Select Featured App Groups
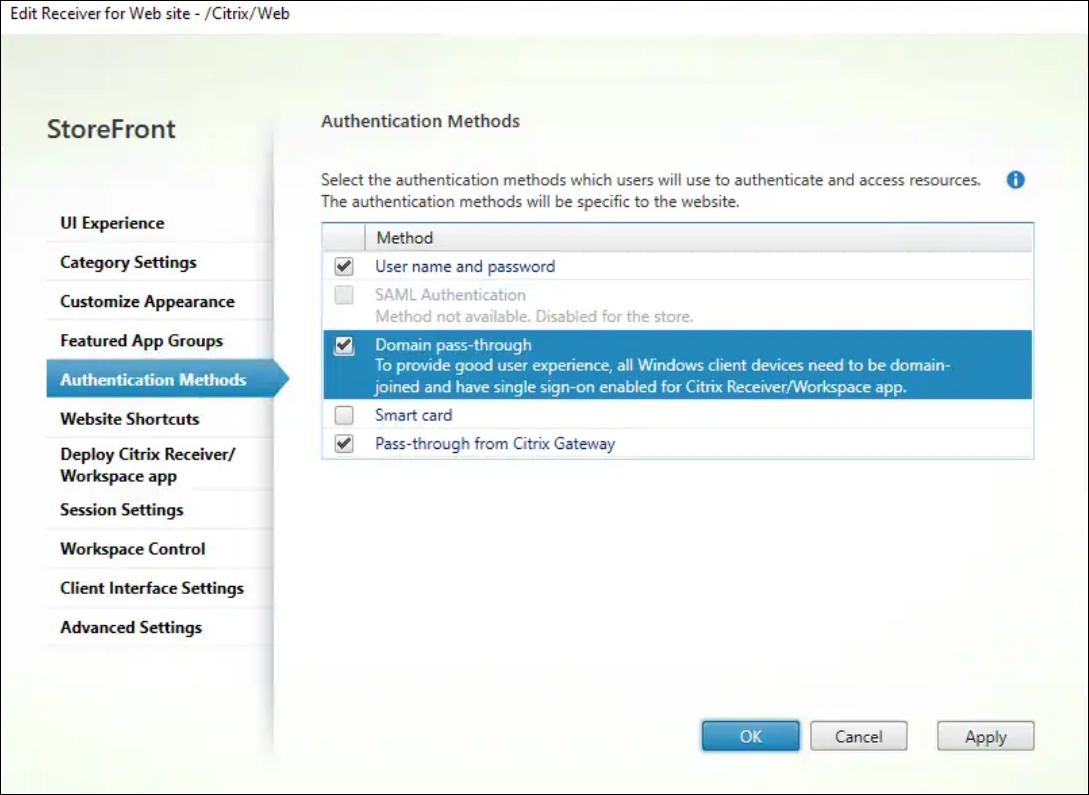 click(160, 340)
